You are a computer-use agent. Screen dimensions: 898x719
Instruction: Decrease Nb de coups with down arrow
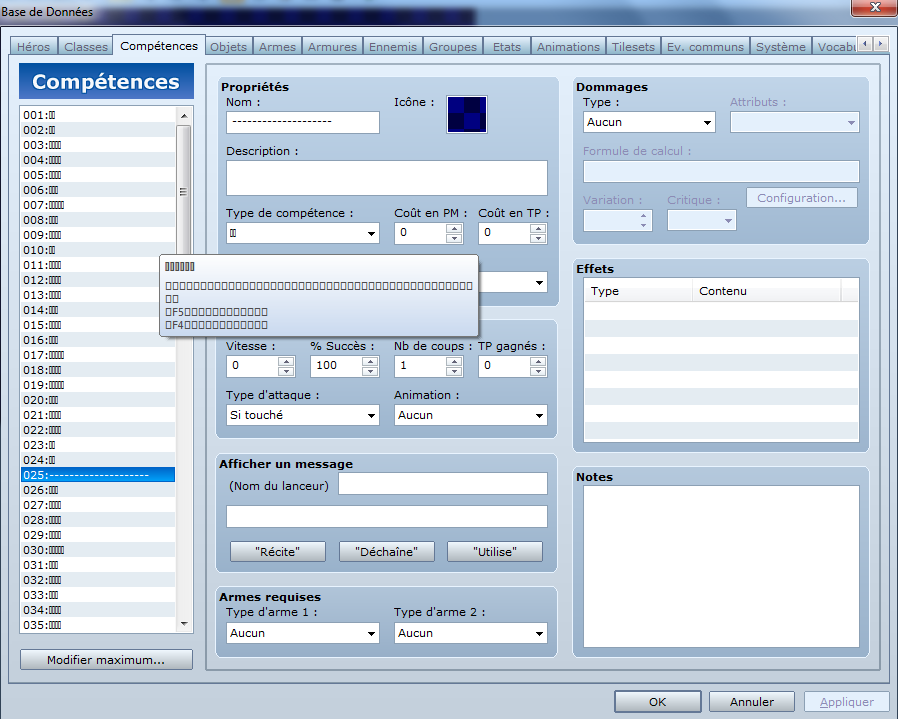(454, 371)
